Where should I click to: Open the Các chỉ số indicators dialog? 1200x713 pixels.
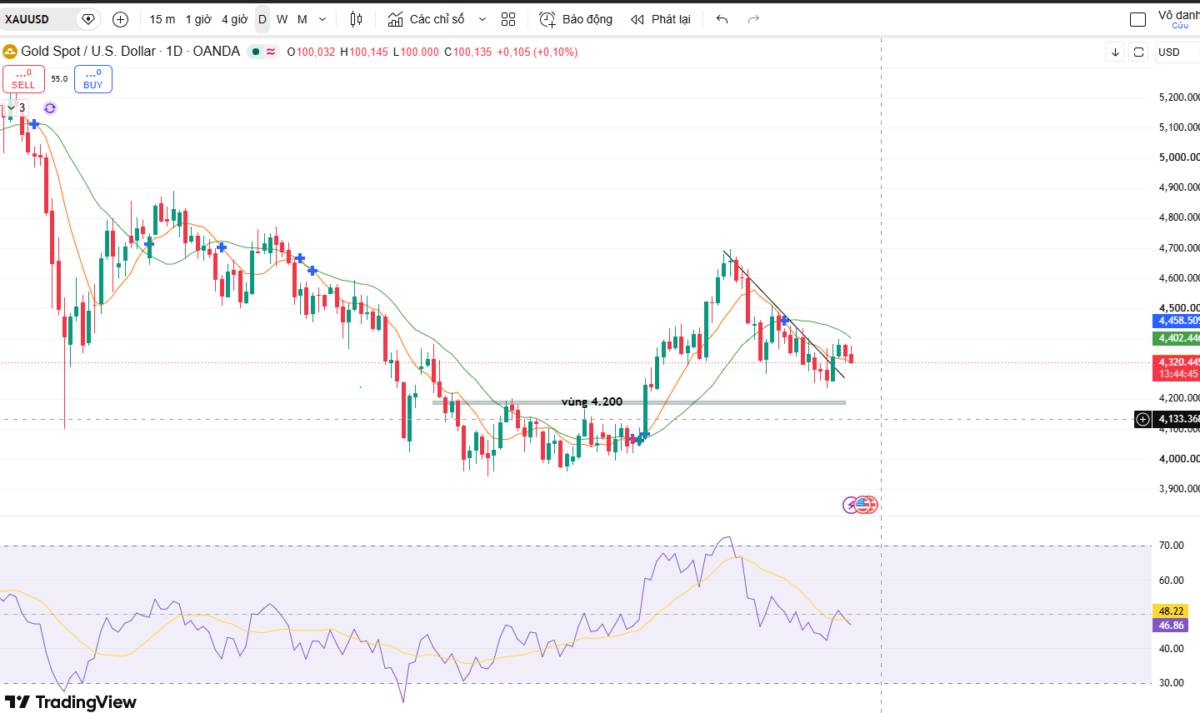pos(426,19)
